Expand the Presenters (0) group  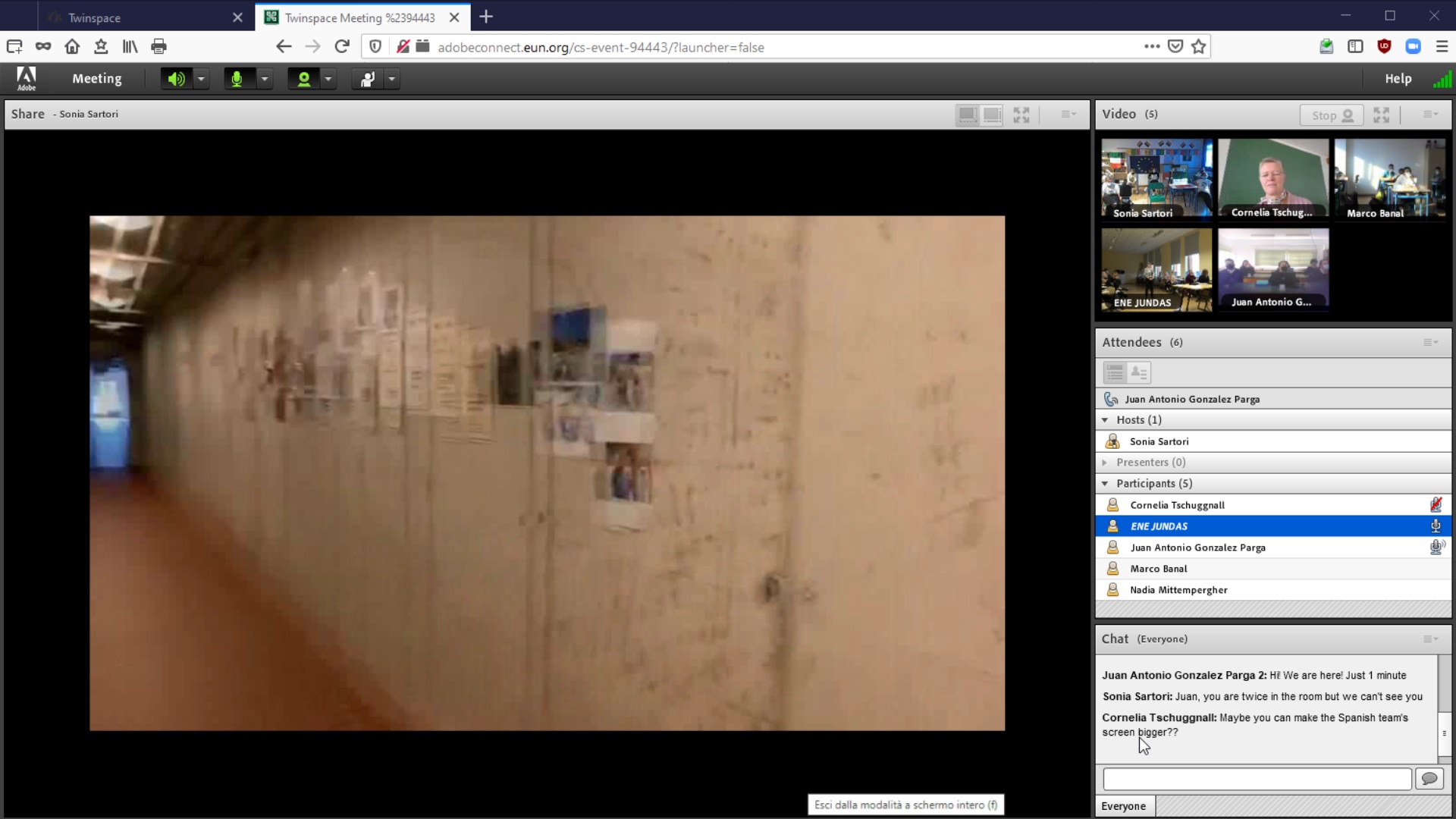coord(1105,463)
